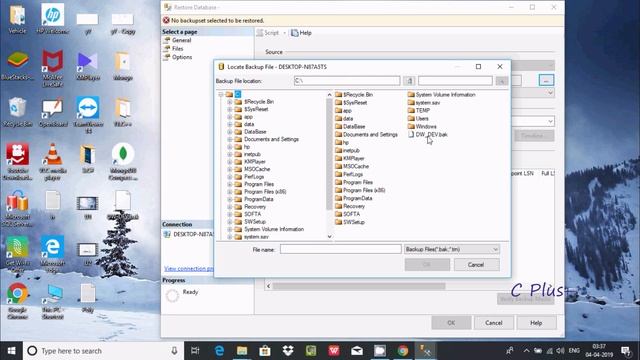Click Cancel in Locate Backup File dialog
The height and width of the screenshot is (360, 640).
476,264
